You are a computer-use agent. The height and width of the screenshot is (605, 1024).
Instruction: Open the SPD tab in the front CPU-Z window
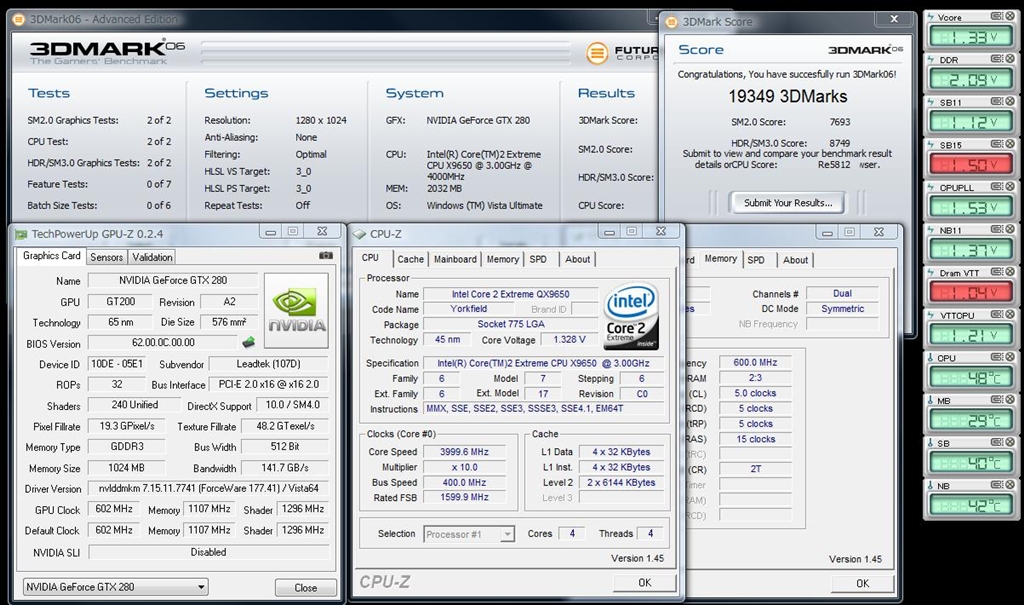tap(538, 259)
